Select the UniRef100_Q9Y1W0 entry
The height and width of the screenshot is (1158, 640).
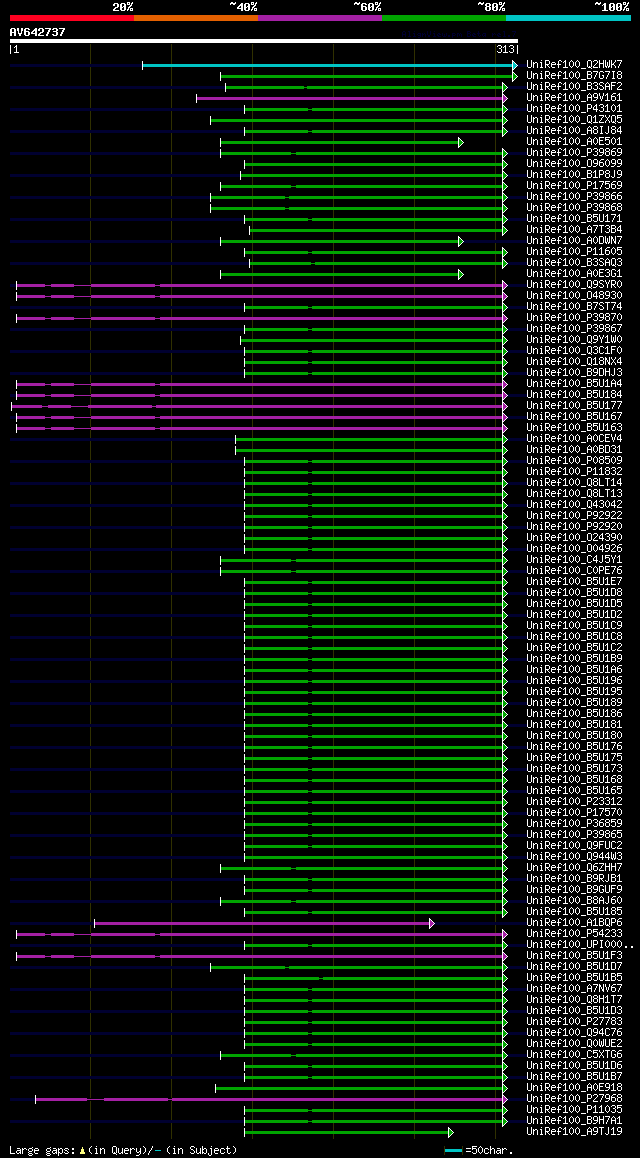[x=574, y=340]
